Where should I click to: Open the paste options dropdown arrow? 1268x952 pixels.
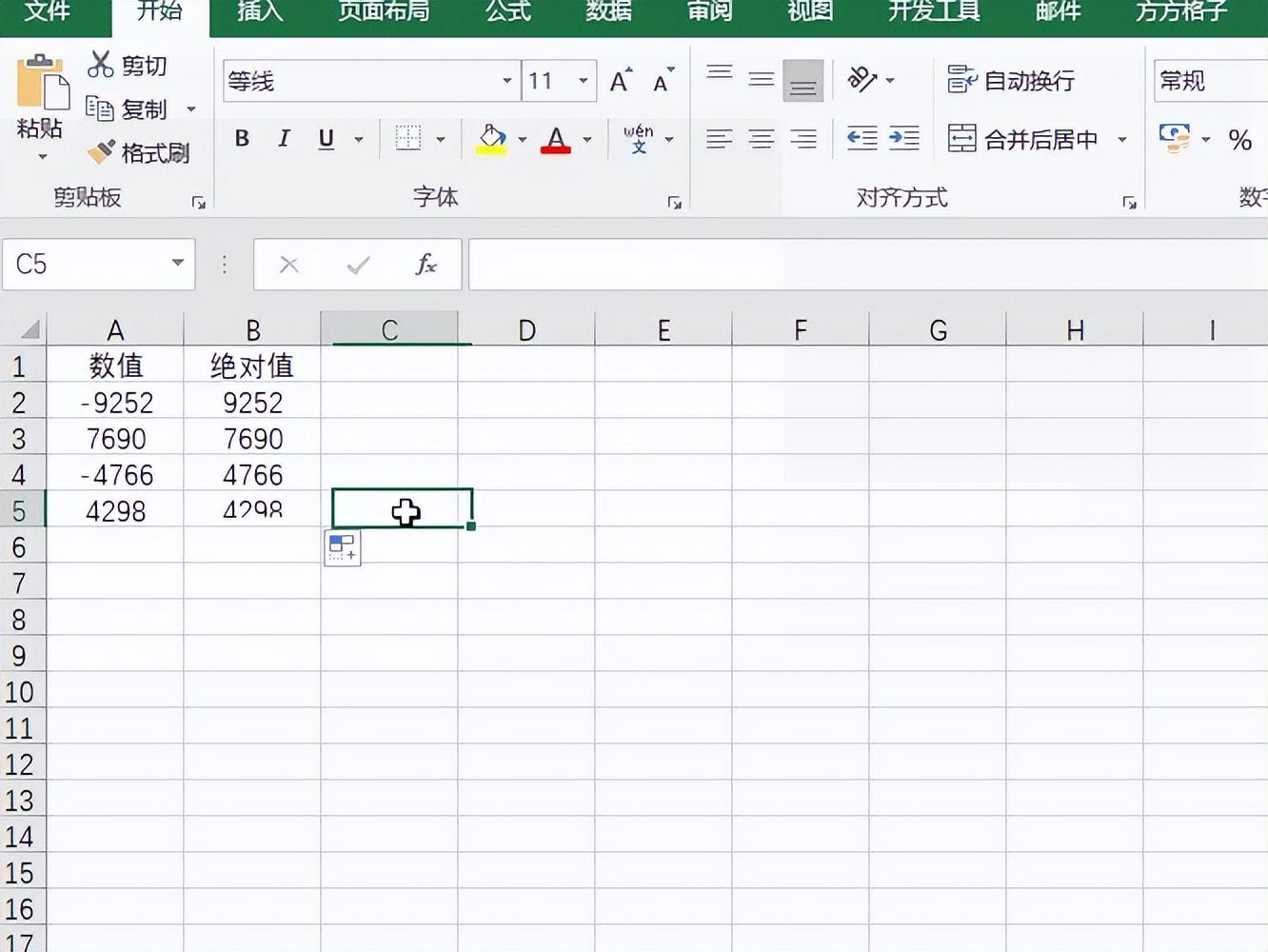(x=42, y=156)
